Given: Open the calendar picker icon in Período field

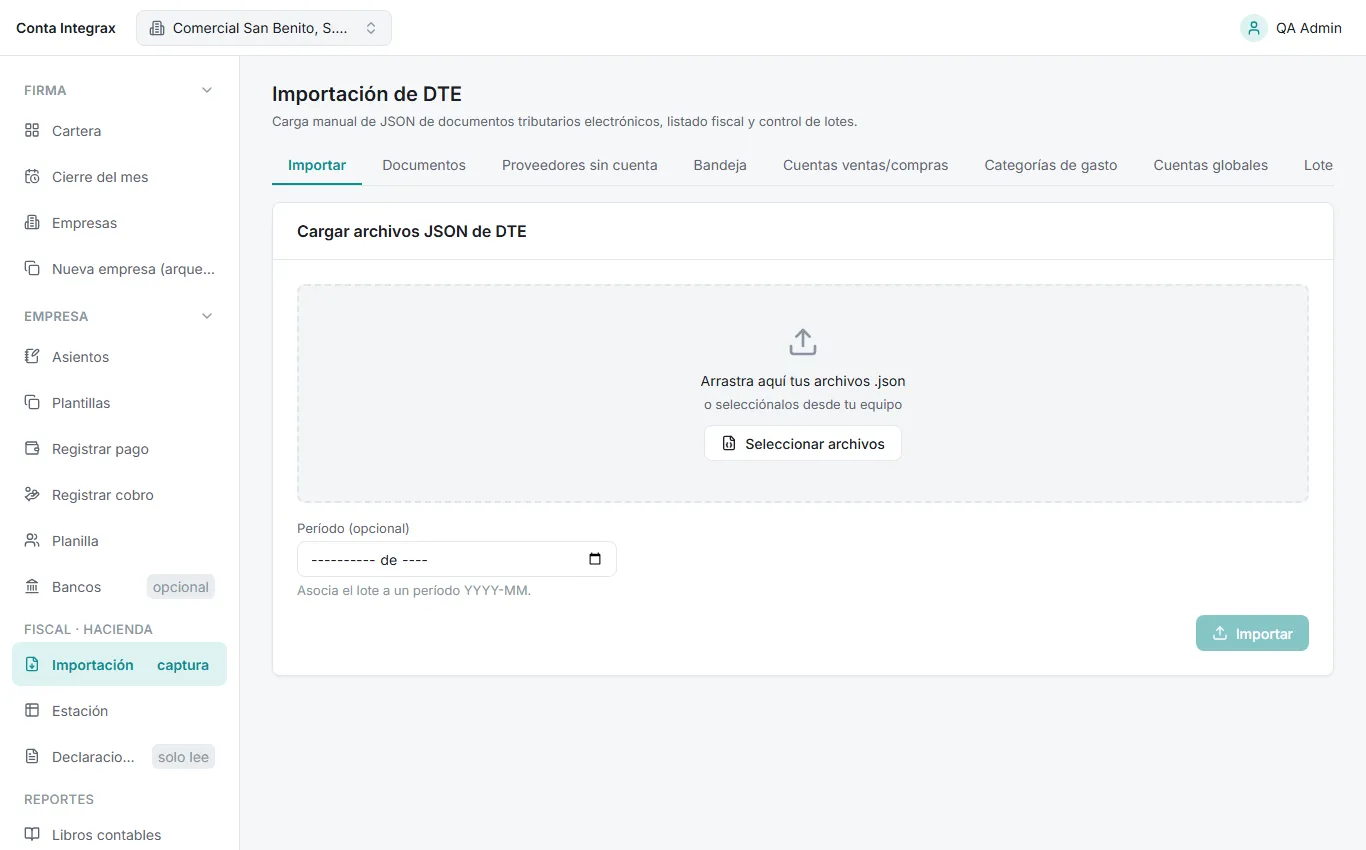Looking at the screenshot, I should [595, 559].
